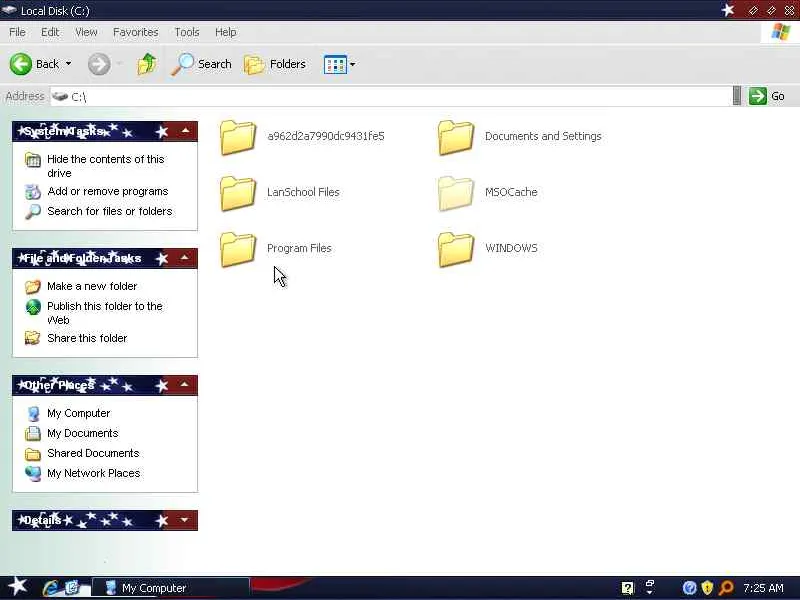Viewport: 800px width, 600px height.
Task: Open the Back history dropdown arrow
Action: [x=68, y=64]
